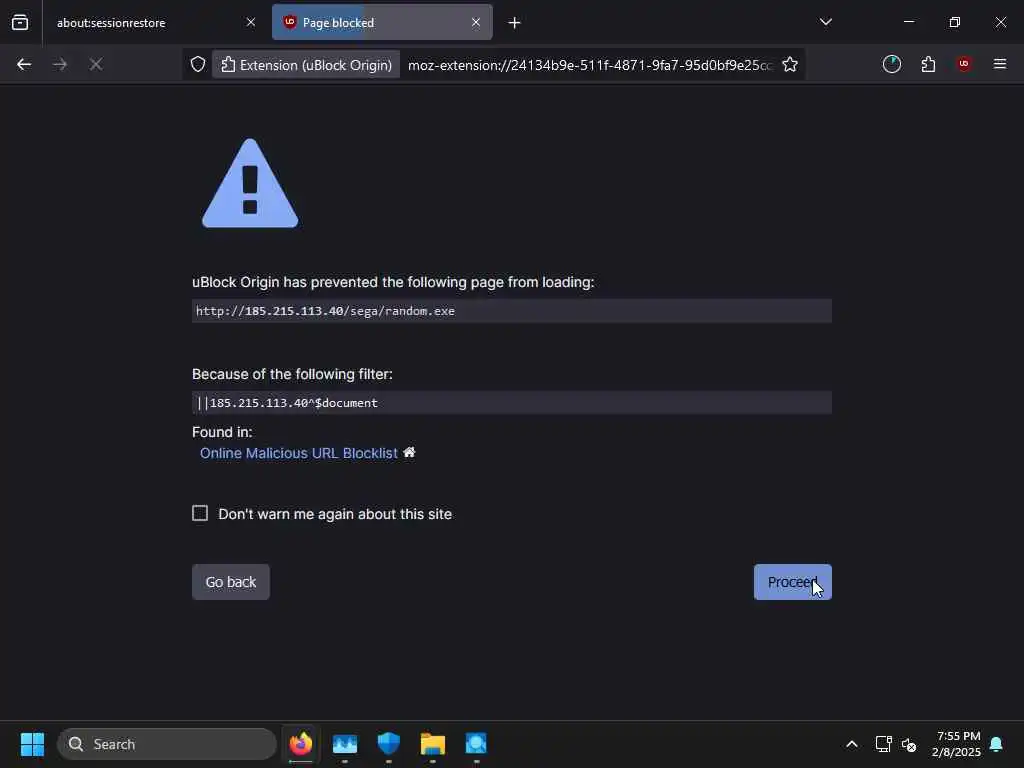Minimize the Firefox window
Viewport: 1024px width, 768px height.
coord(909,22)
